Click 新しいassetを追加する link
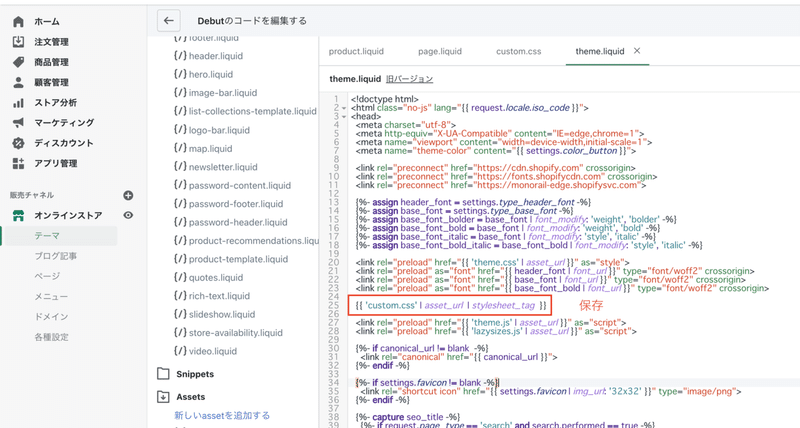800x428 pixels. [222, 415]
